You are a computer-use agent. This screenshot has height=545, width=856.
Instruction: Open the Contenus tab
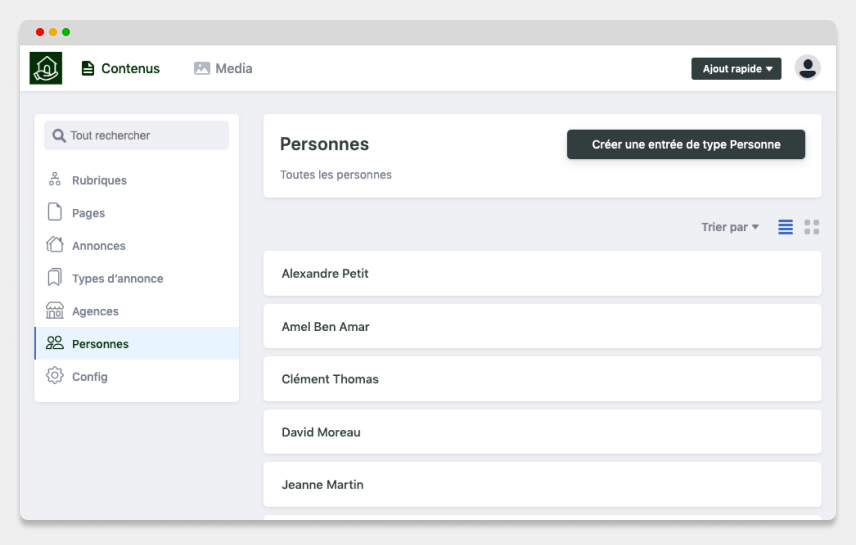(x=120, y=69)
